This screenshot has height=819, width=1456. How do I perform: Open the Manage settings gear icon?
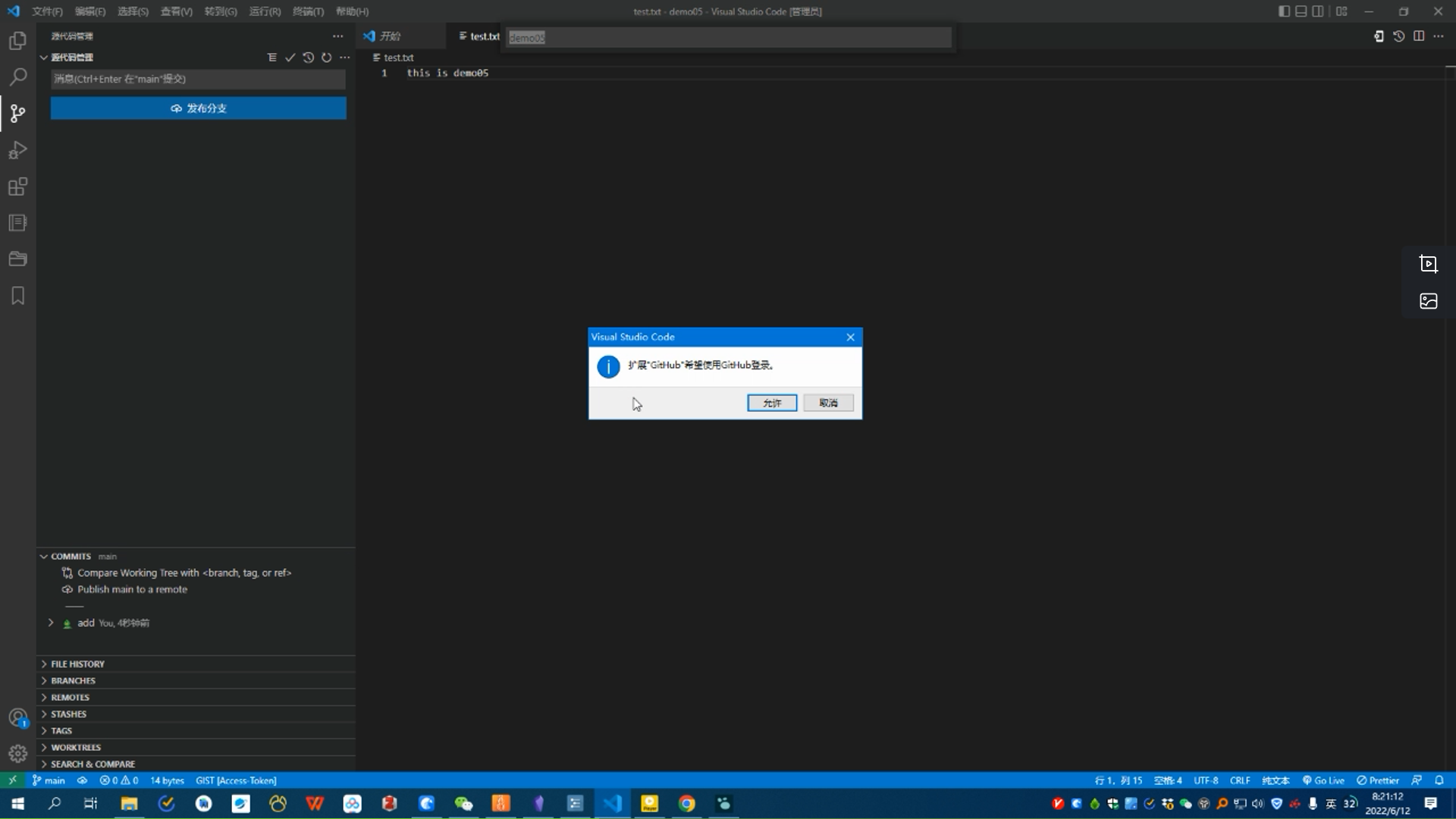(17, 754)
